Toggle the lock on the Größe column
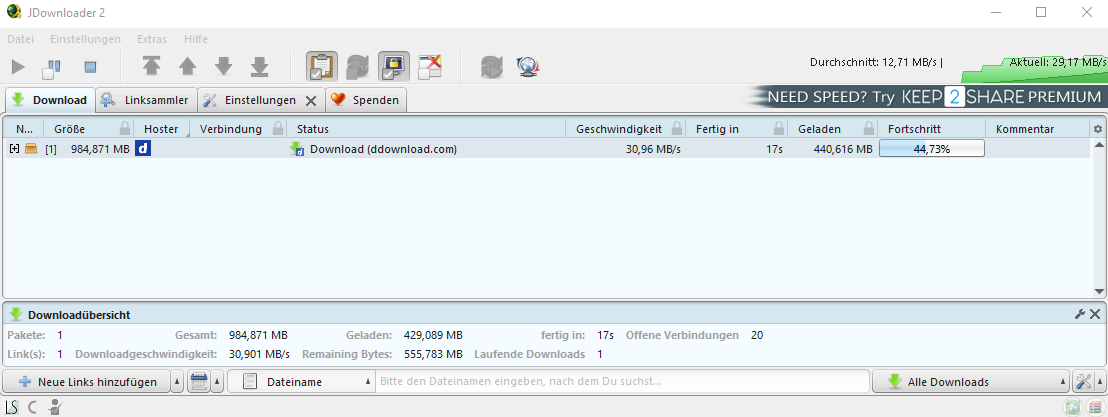This screenshot has height=417, width=1108. 125,129
